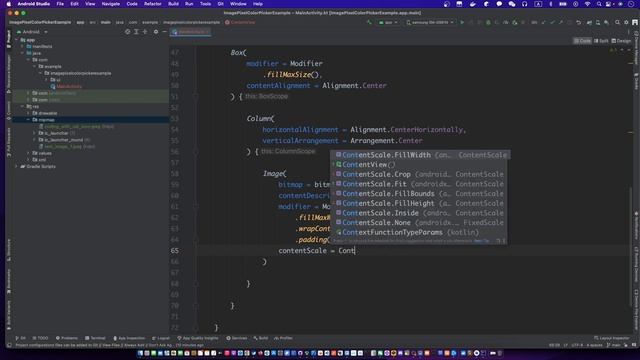640x360 pixels.
Task: Expand the xml folder
Action: 29,160
